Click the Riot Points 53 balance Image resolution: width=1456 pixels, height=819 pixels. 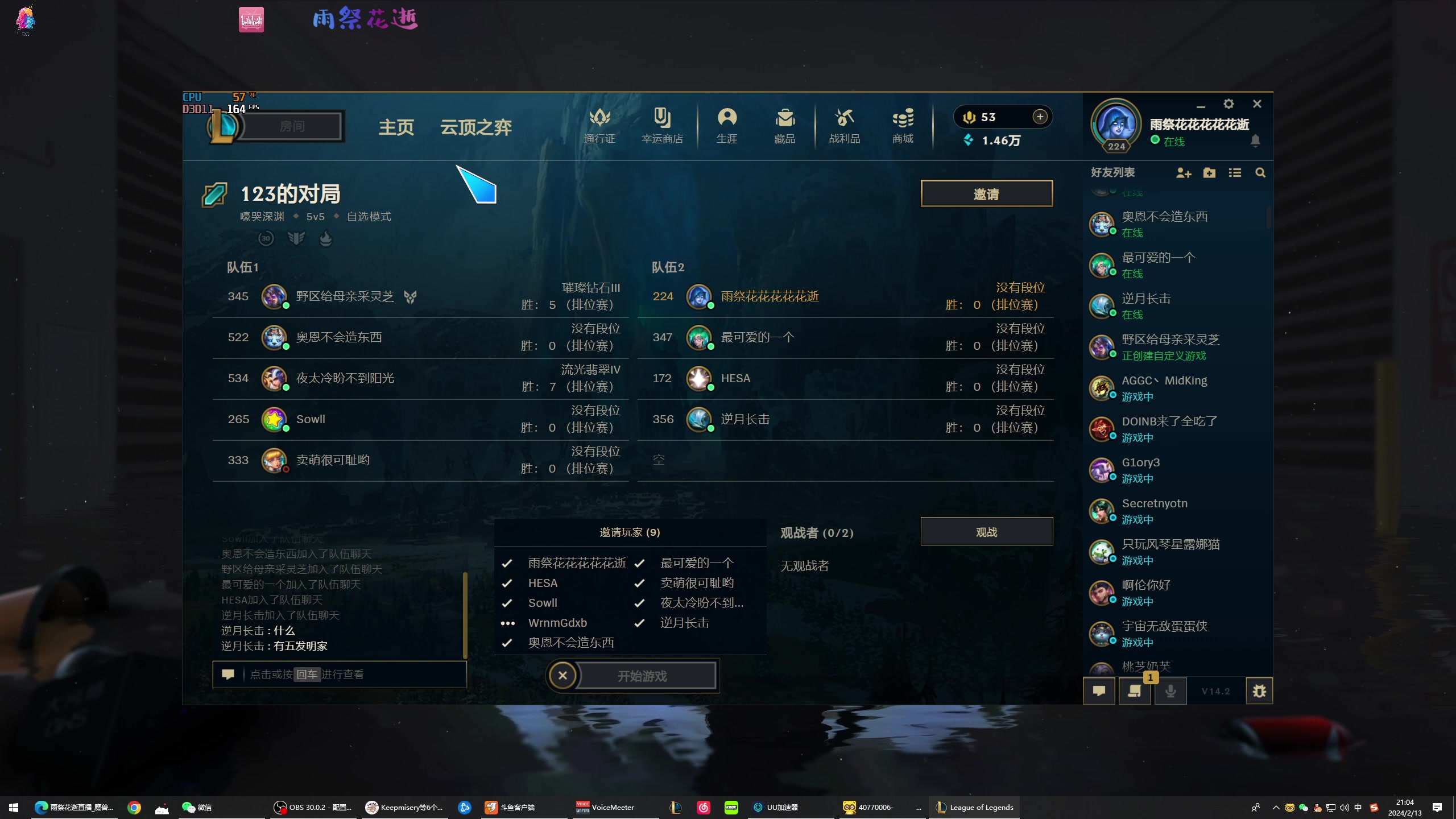pyautogui.click(x=979, y=117)
